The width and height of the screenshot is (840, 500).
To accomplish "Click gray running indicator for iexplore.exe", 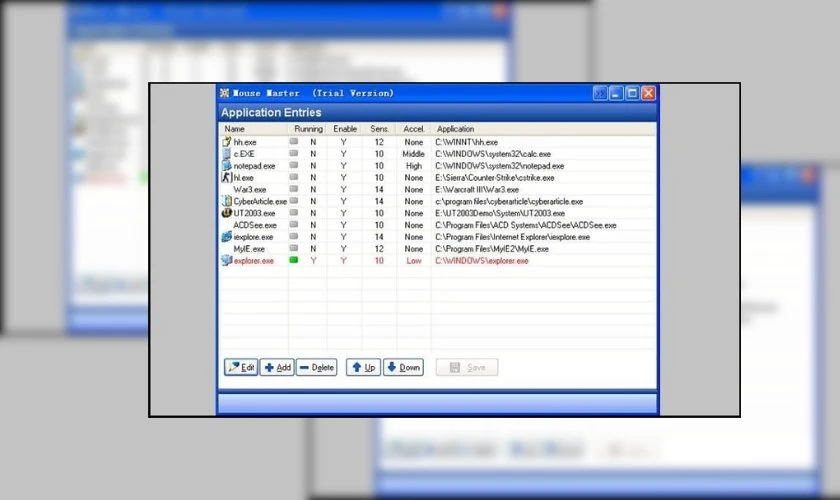I will (294, 236).
